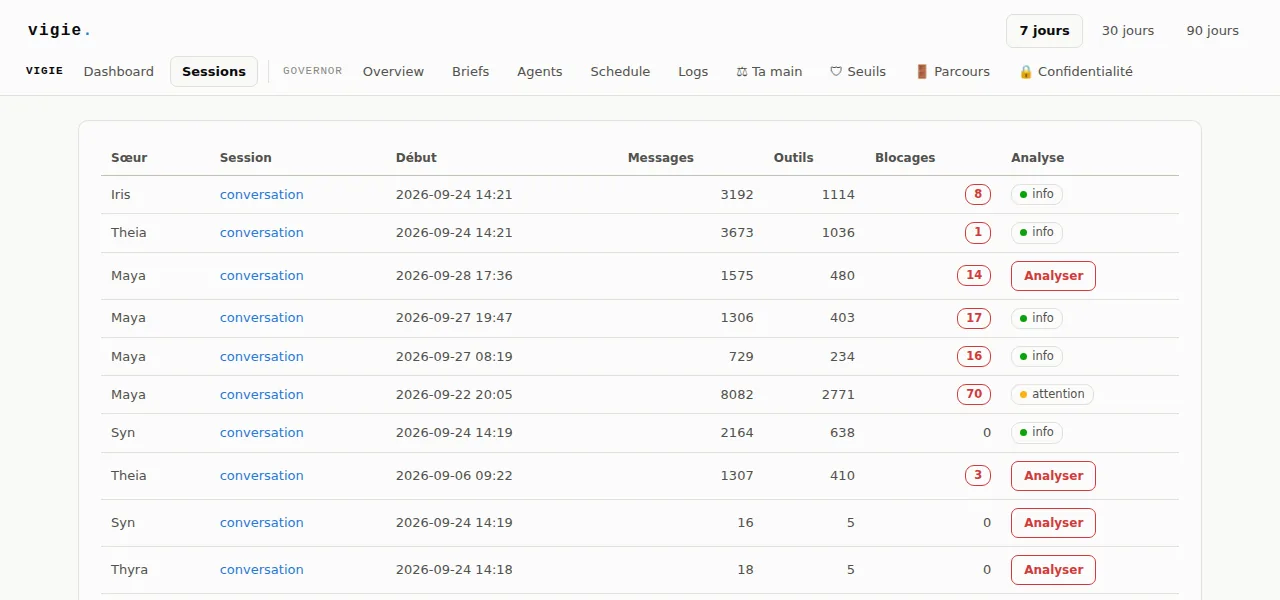Open the Schedule page

pos(620,72)
